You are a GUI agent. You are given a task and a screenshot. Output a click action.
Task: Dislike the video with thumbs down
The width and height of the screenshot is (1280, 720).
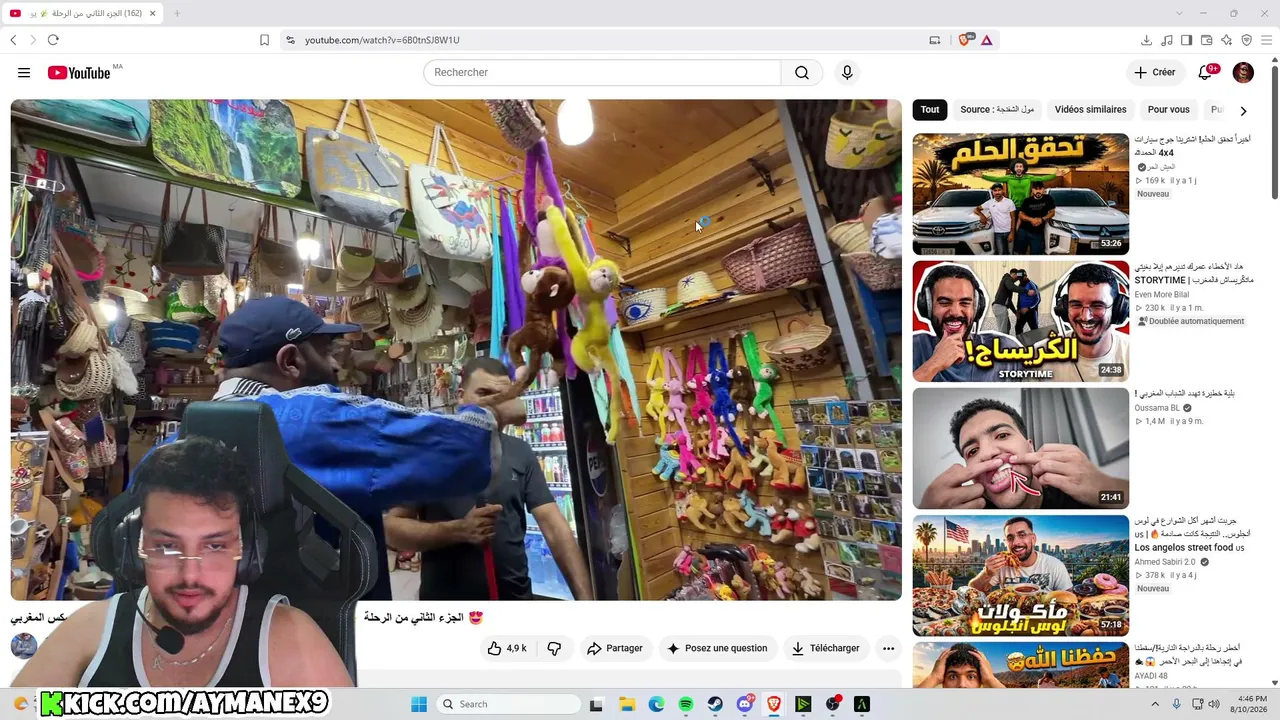pyautogui.click(x=554, y=648)
